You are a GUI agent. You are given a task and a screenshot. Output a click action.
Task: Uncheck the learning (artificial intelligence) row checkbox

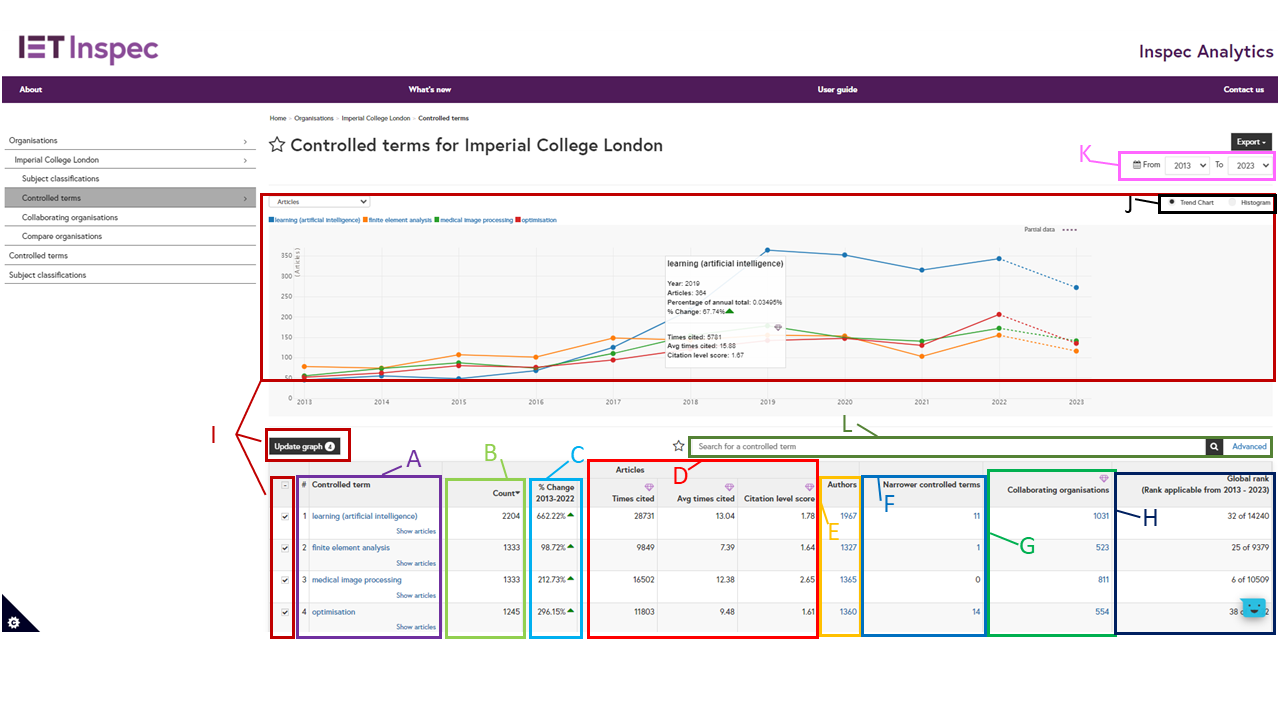285,517
